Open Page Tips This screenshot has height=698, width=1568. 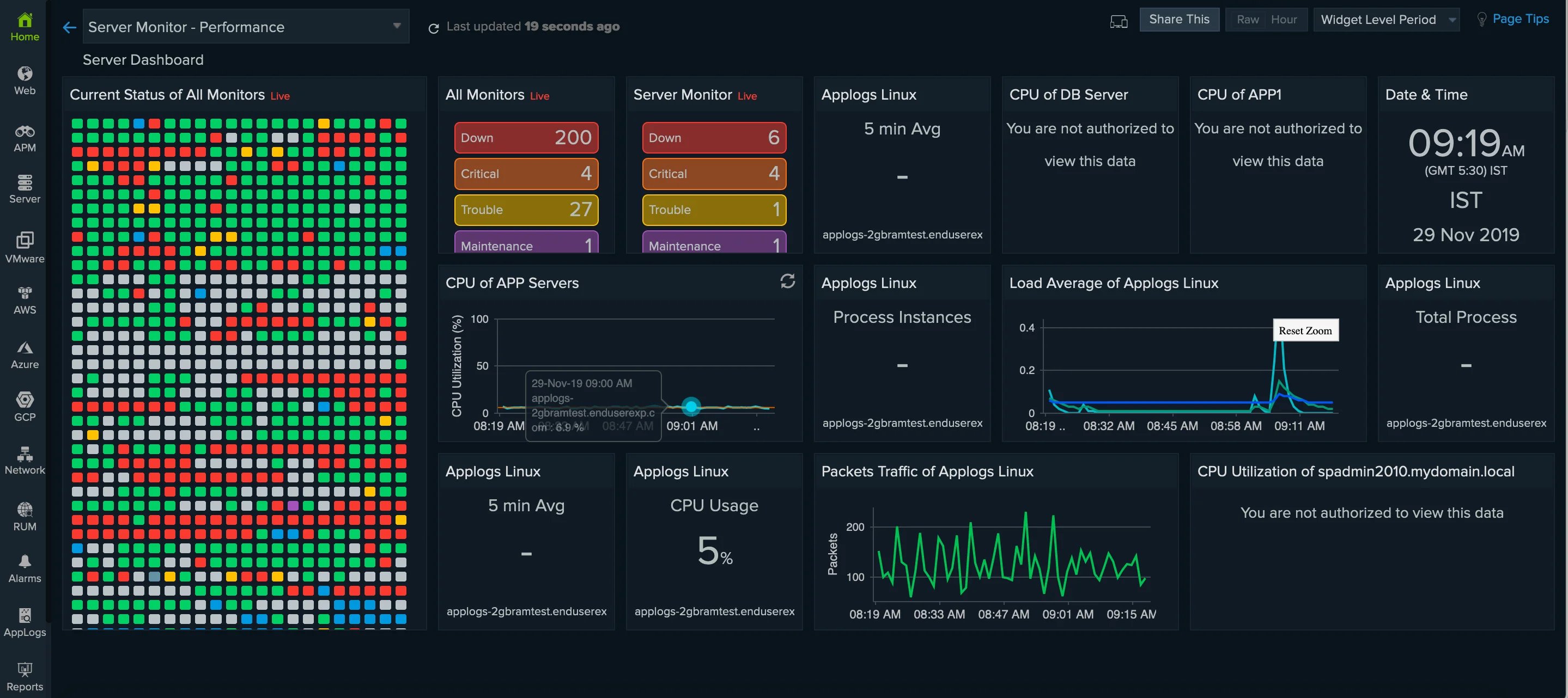pyautogui.click(x=1520, y=19)
